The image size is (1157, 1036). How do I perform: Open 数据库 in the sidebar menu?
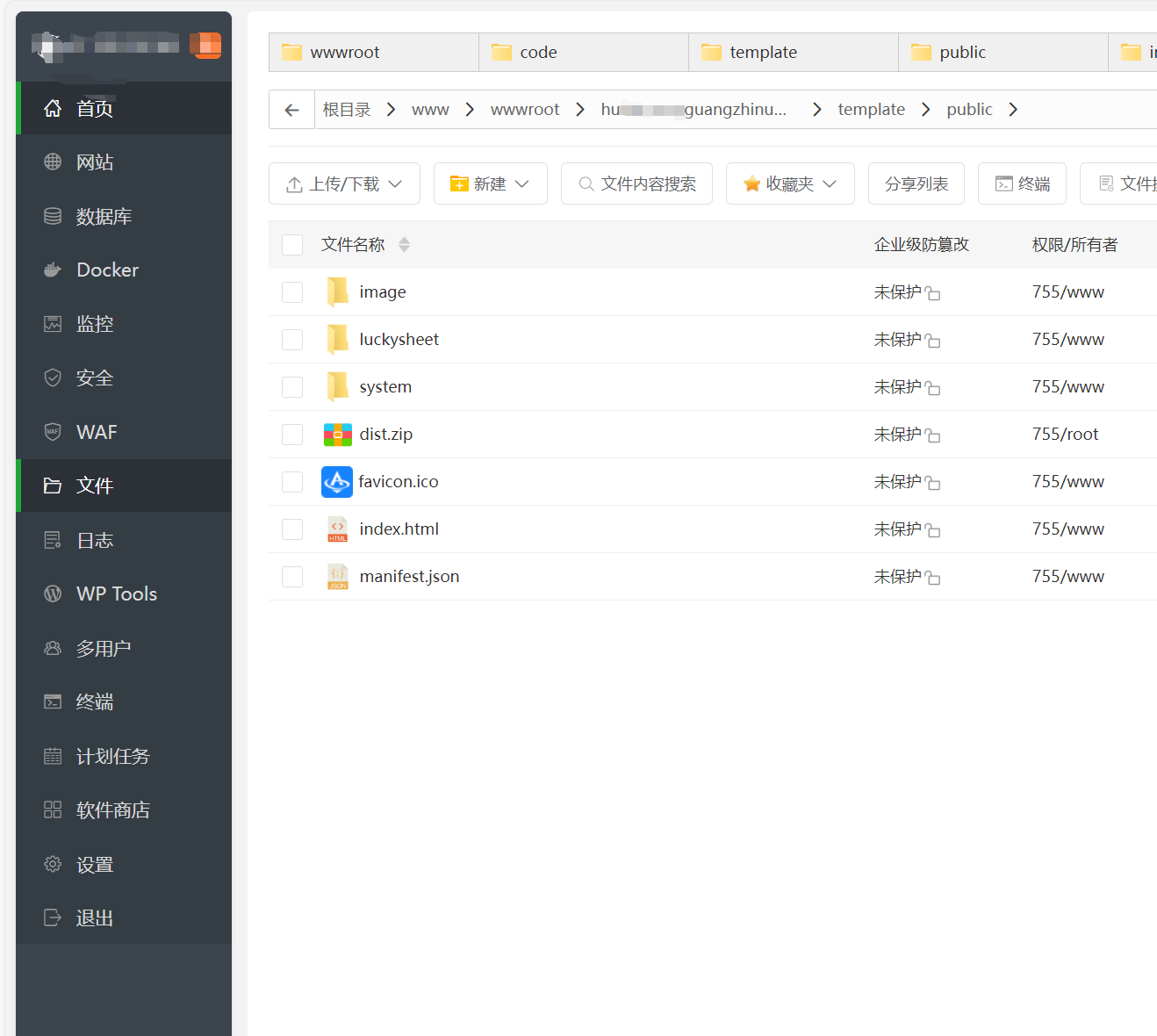tap(104, 217)
